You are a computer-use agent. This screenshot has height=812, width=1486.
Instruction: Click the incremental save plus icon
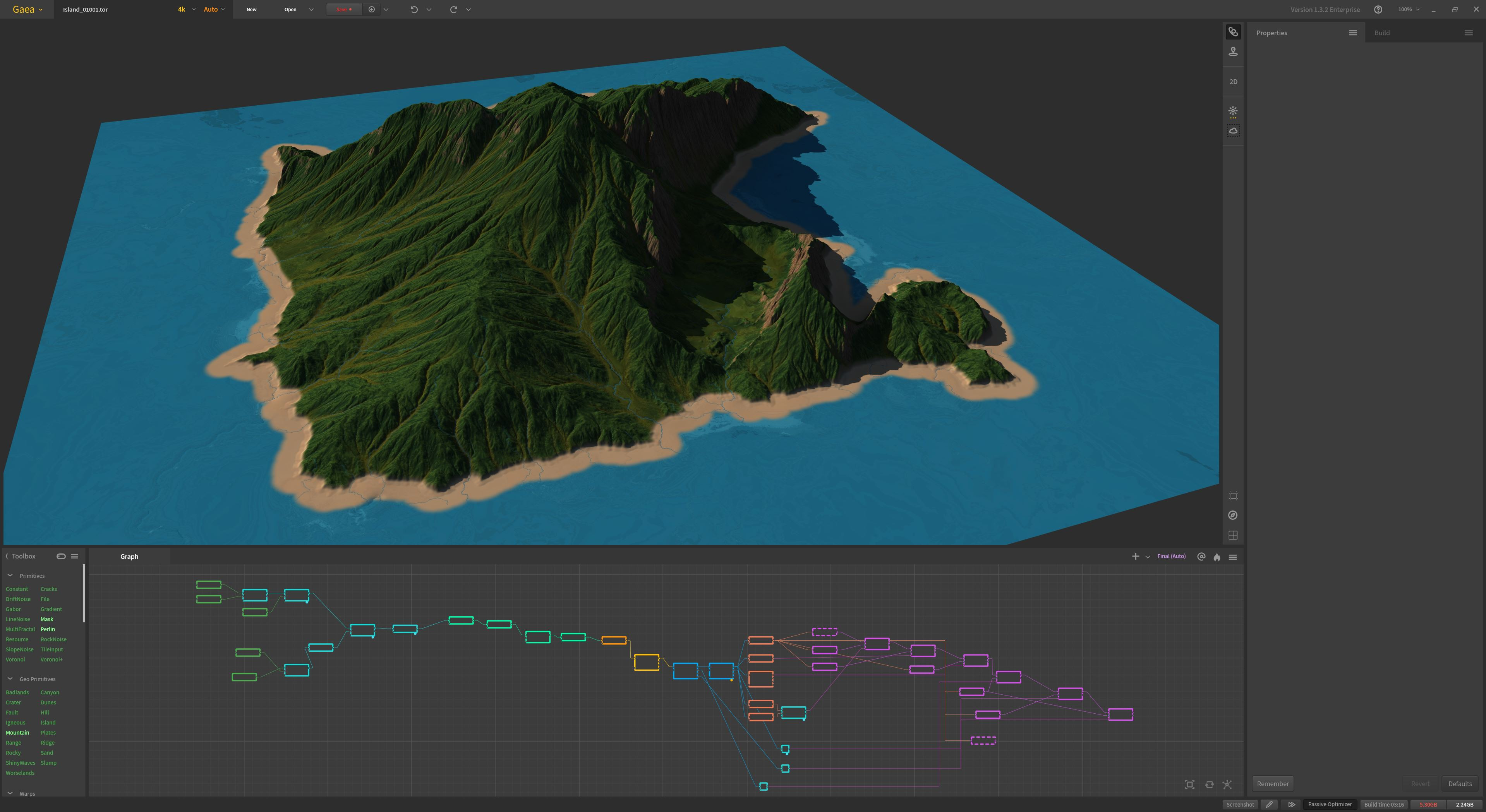372,9
